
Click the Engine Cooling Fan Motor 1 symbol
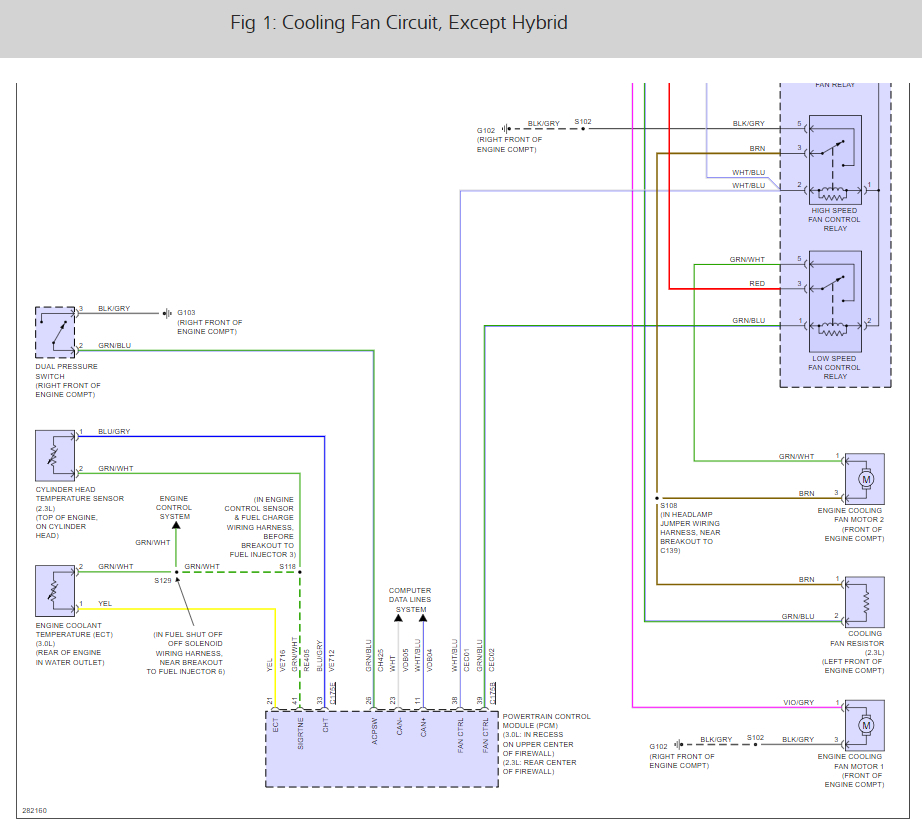(864, 725)
